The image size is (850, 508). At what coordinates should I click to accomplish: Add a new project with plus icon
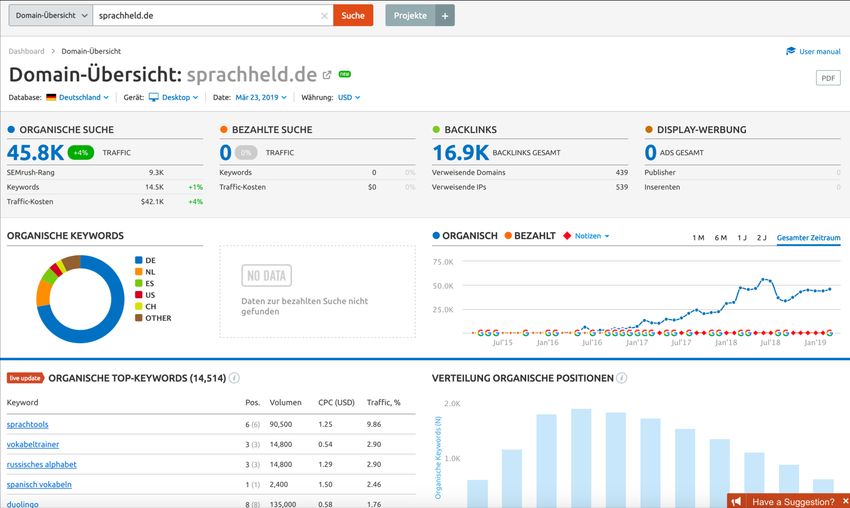[x=445, y=15]
